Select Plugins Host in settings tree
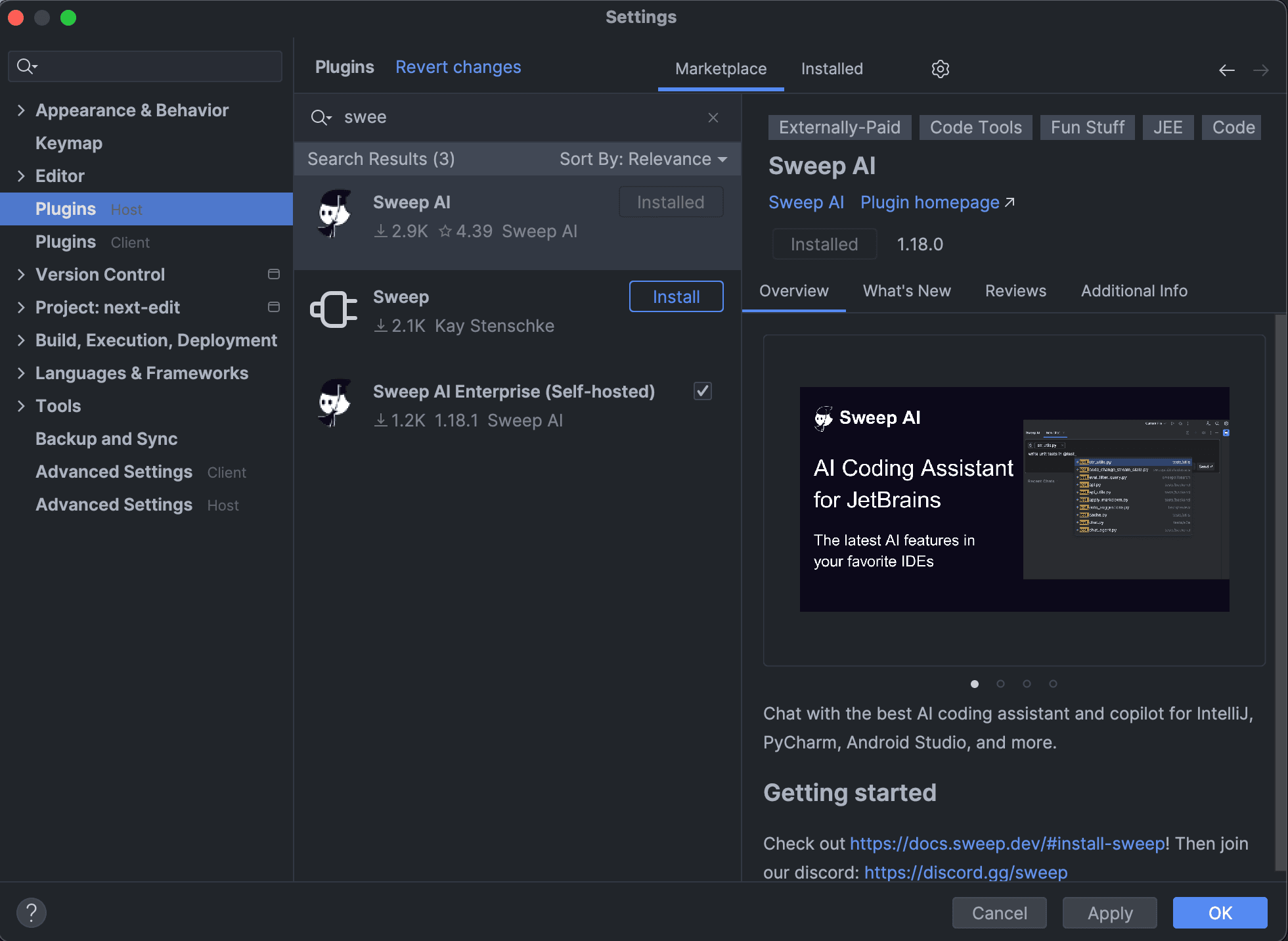Screen dimensions: 1288x941 point(146,209)
